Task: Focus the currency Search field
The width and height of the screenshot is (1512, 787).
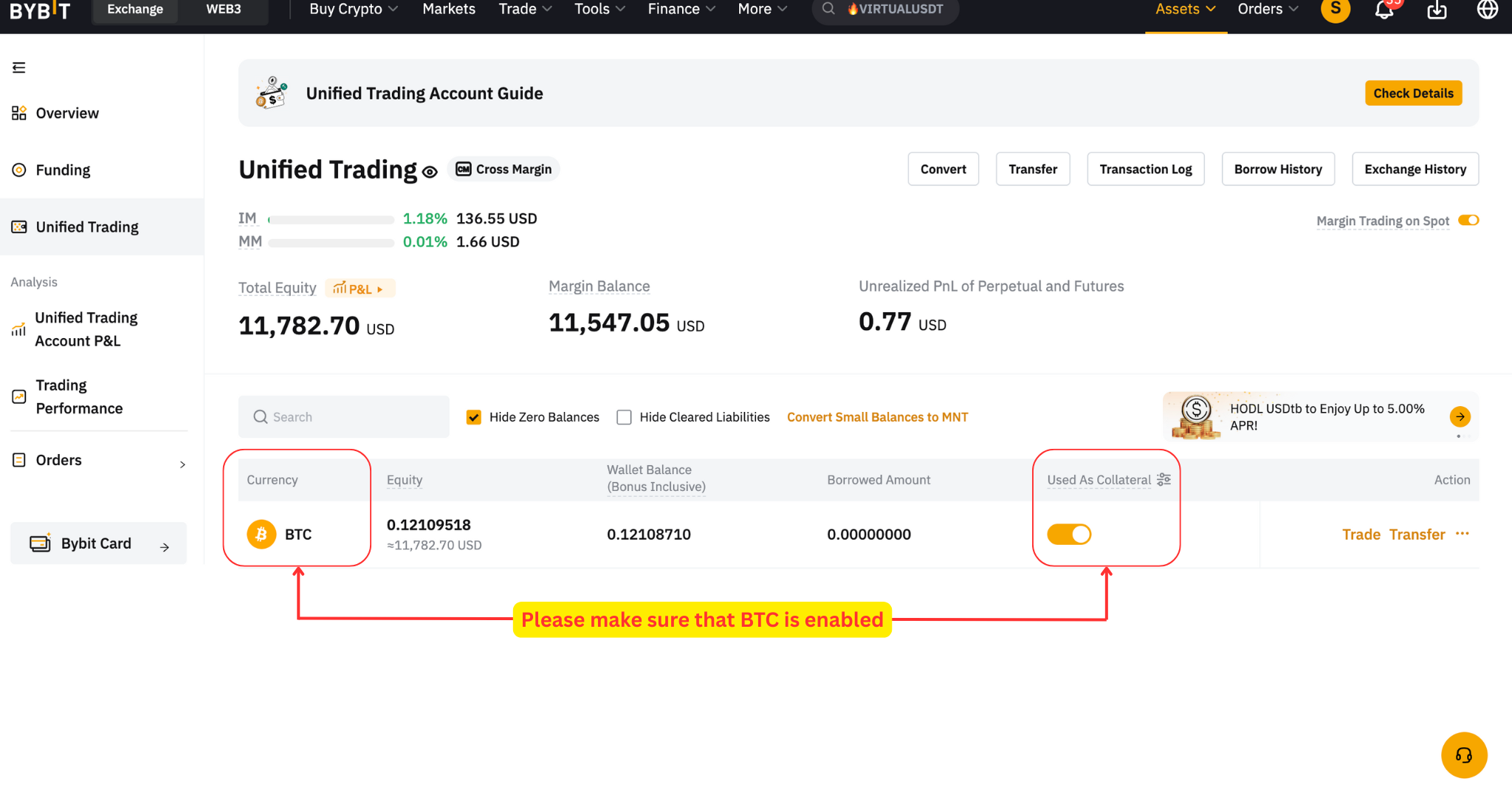Action: click(343, 416)
